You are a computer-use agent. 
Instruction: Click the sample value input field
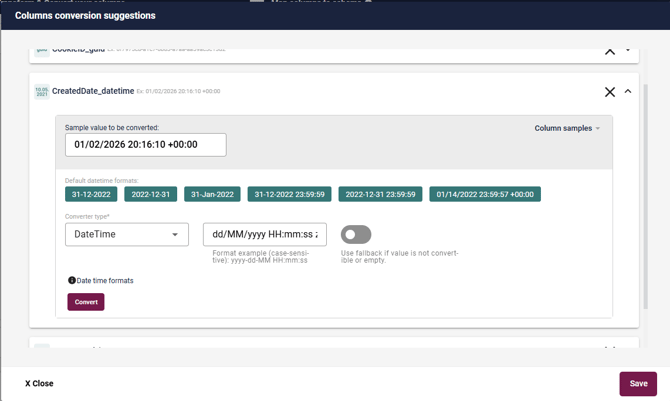pyautogui.click(x=146, y=145)
